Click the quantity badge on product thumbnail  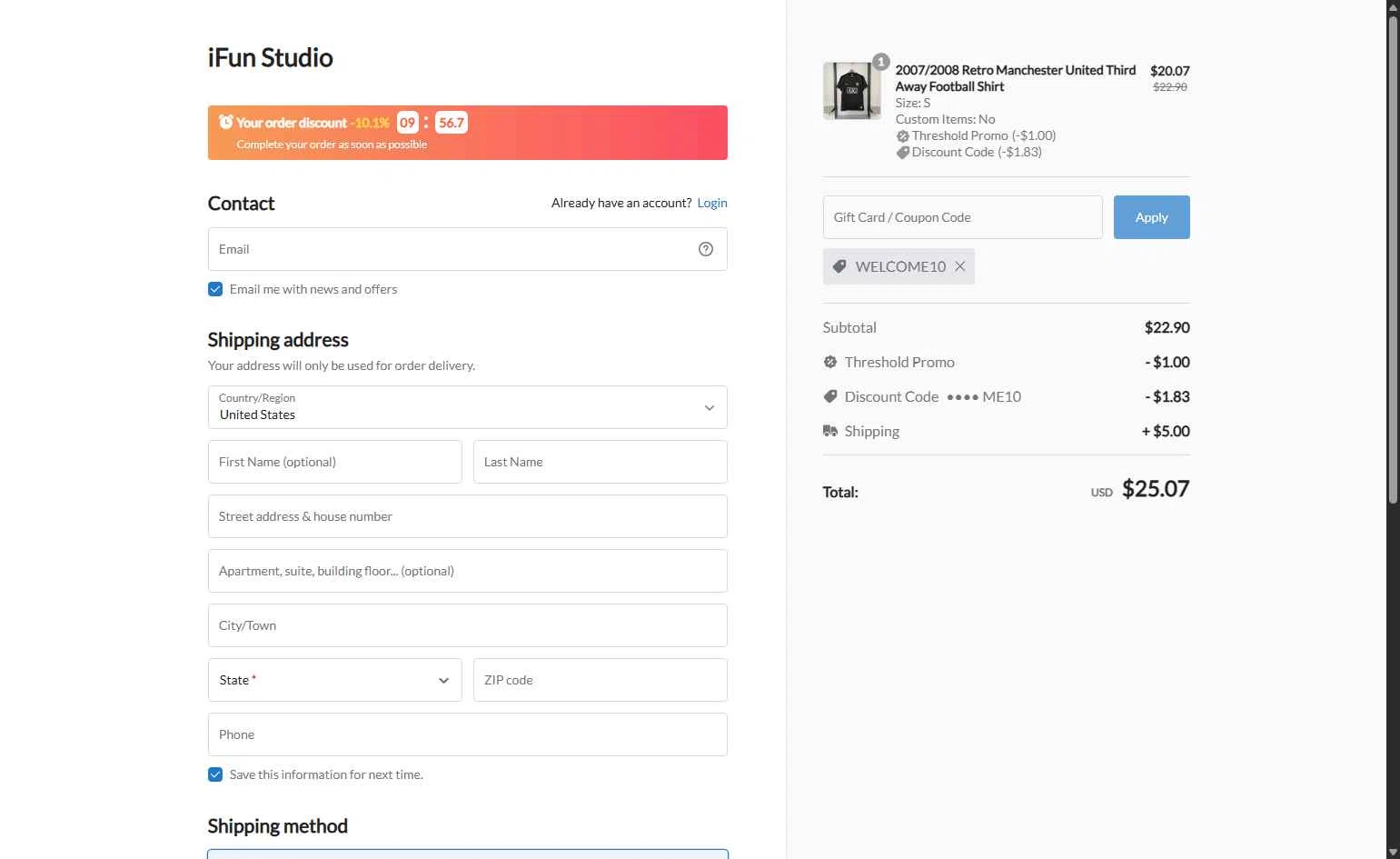(x=880, y=62)
